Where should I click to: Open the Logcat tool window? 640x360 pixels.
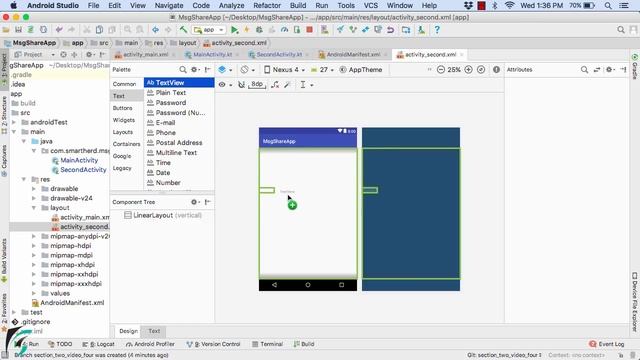[x=98, y=344]
